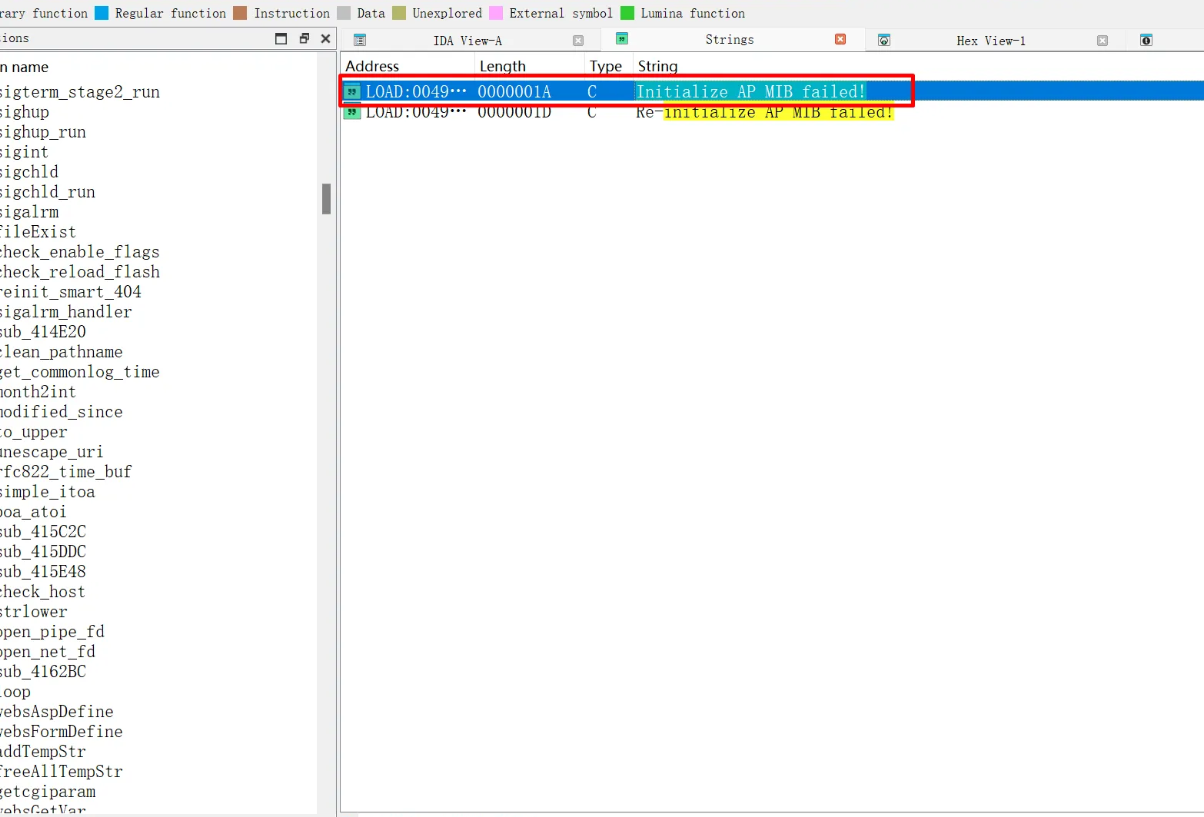Select the modified_since function
Screen dimensions: 1204x817
61,412
